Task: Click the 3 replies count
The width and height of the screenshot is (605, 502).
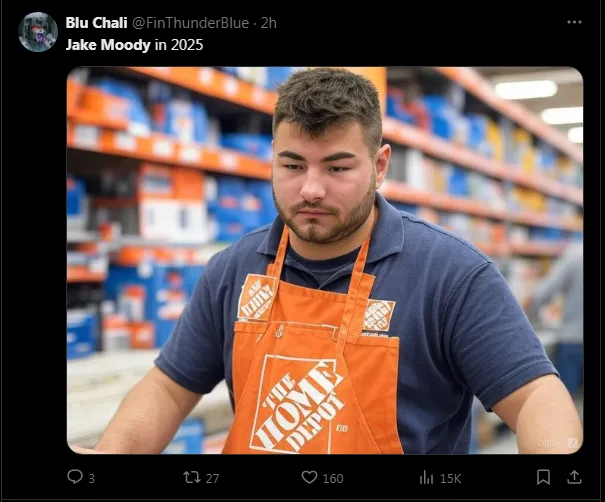Action: pyautogui.click(x=91, y=479)
